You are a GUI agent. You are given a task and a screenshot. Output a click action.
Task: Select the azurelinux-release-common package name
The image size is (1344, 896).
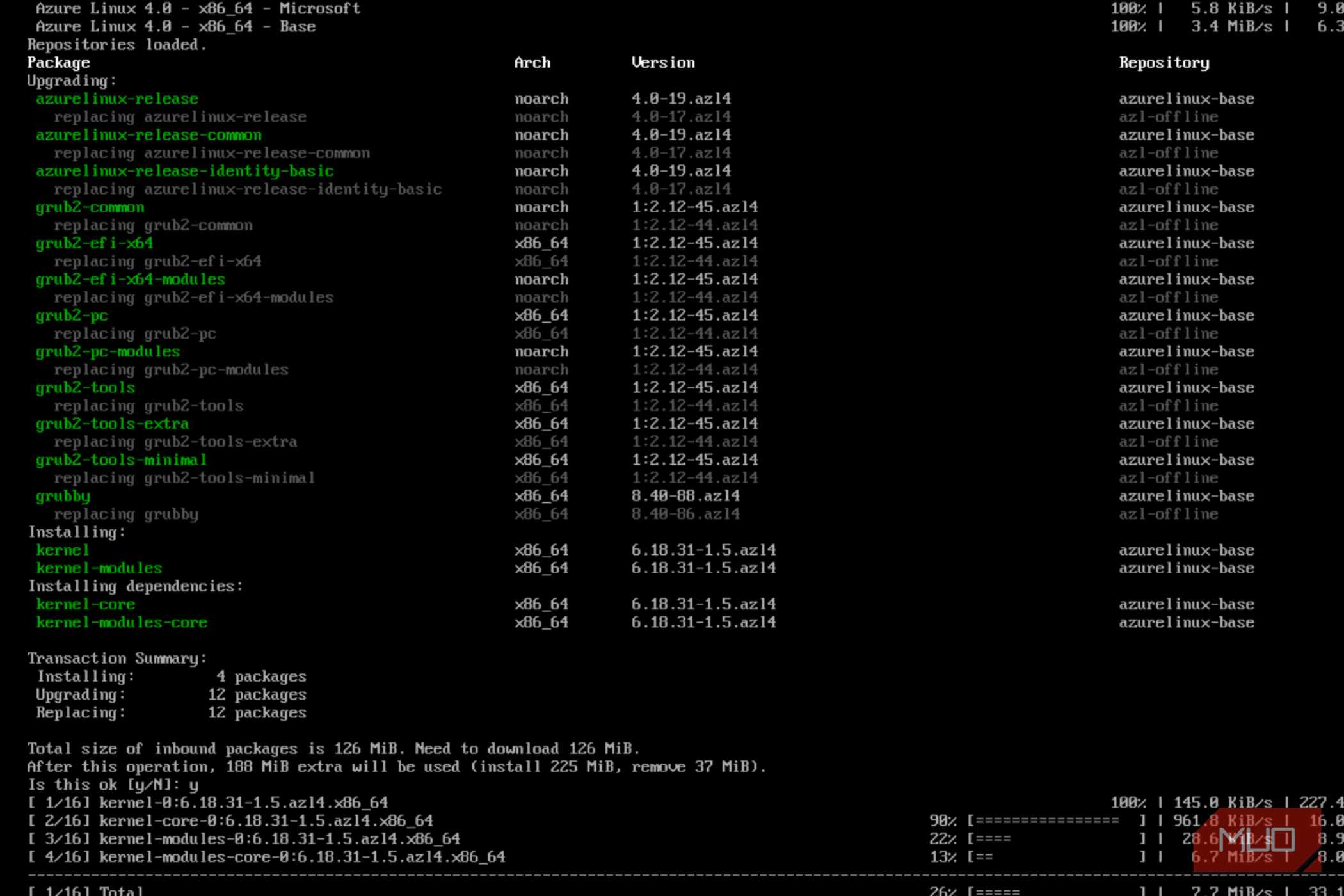pyautogui.click(x=148, y=135)
